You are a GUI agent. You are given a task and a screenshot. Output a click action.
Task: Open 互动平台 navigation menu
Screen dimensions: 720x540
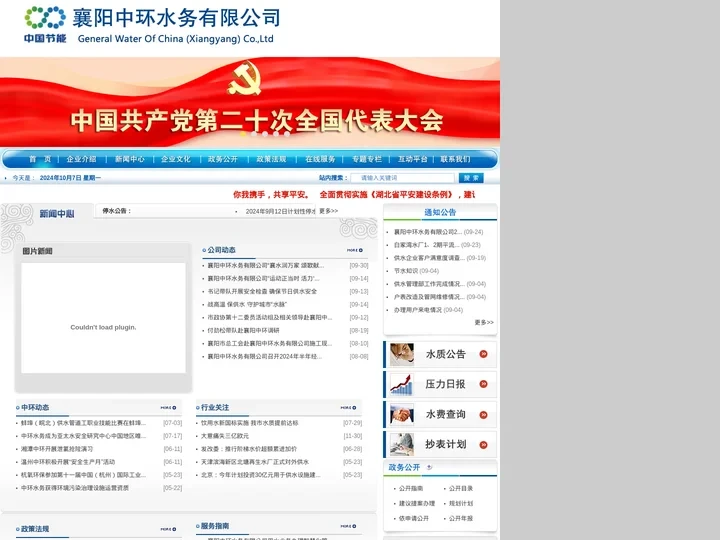[412, 159]
